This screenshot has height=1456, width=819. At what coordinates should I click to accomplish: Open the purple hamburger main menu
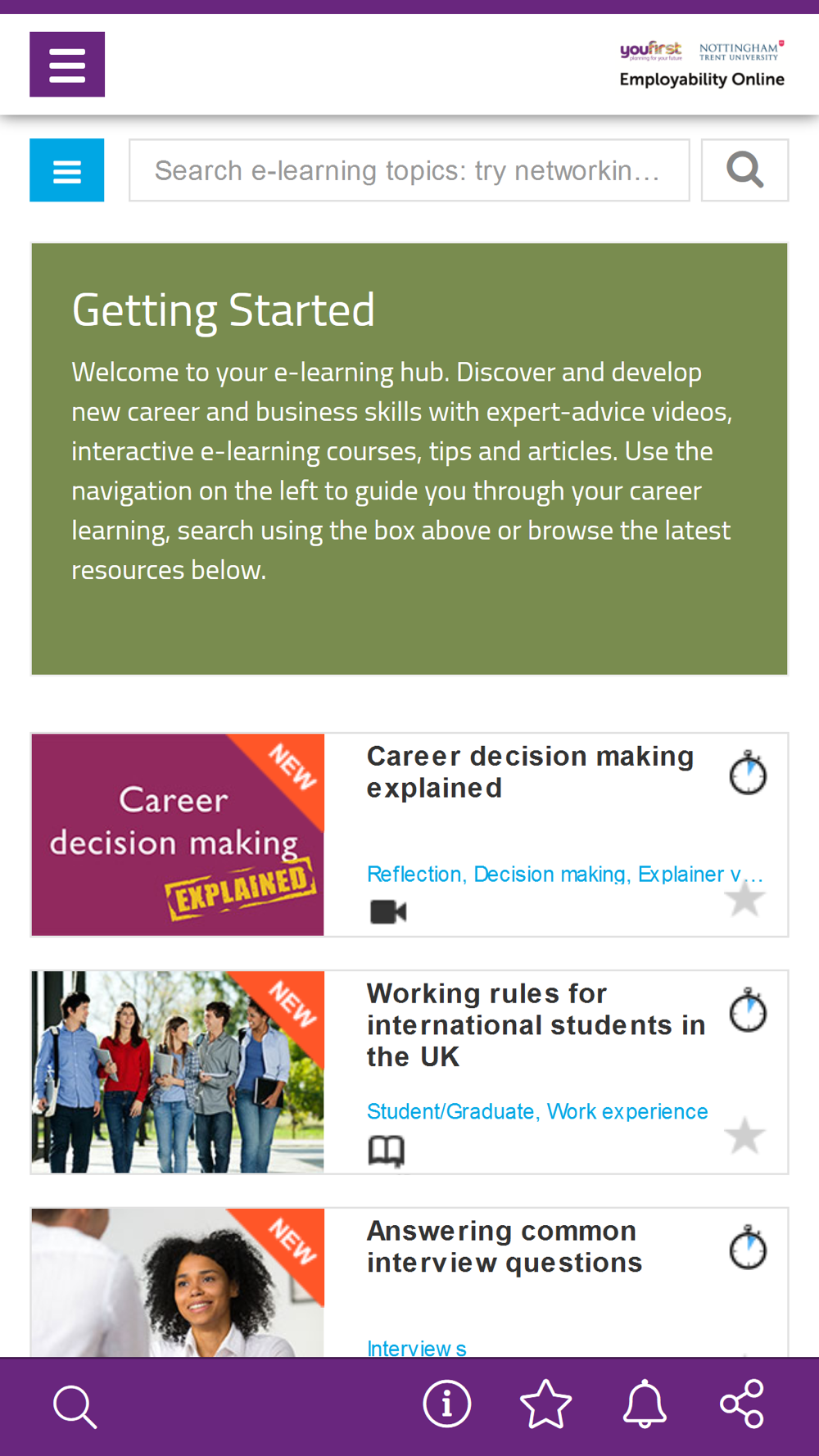pos(67,65)
